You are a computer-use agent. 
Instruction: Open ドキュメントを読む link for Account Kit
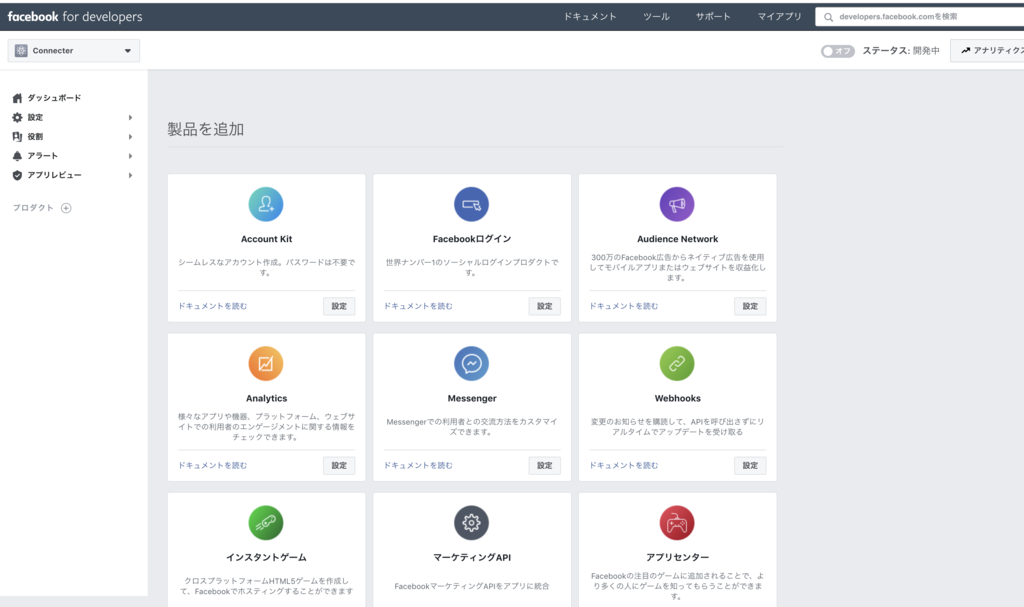coord(213,306)
